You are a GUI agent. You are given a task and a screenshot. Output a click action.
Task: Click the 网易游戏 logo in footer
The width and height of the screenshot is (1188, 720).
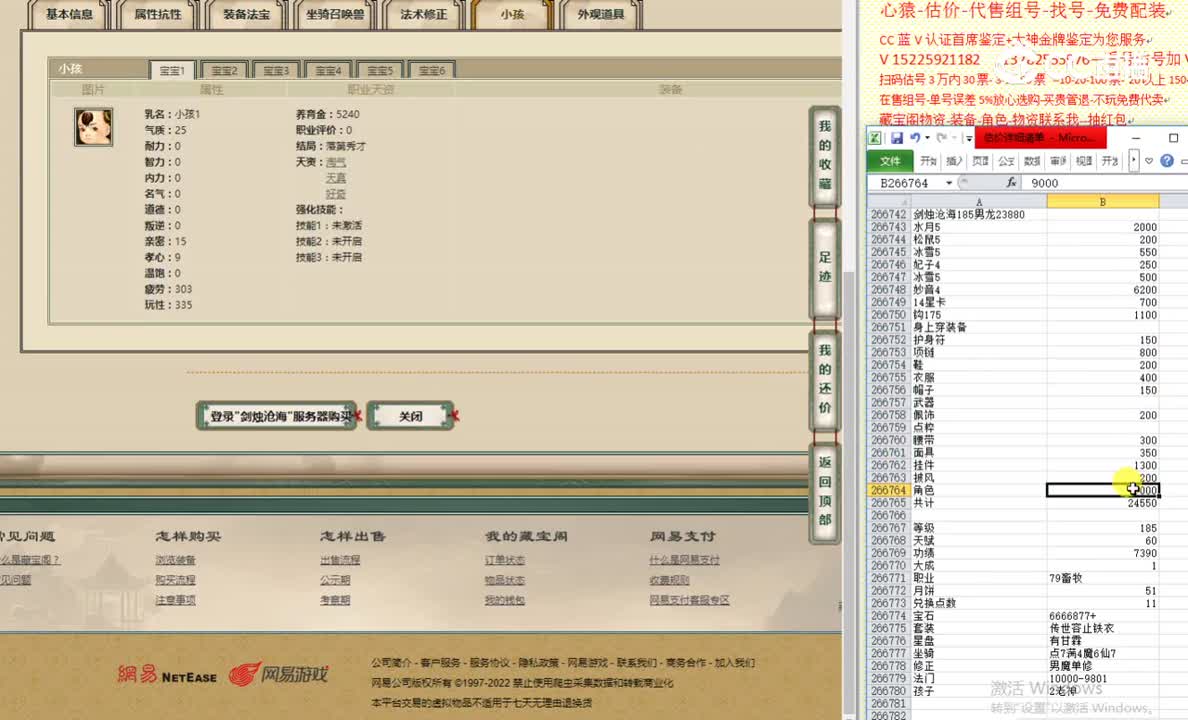coord(279,674)
